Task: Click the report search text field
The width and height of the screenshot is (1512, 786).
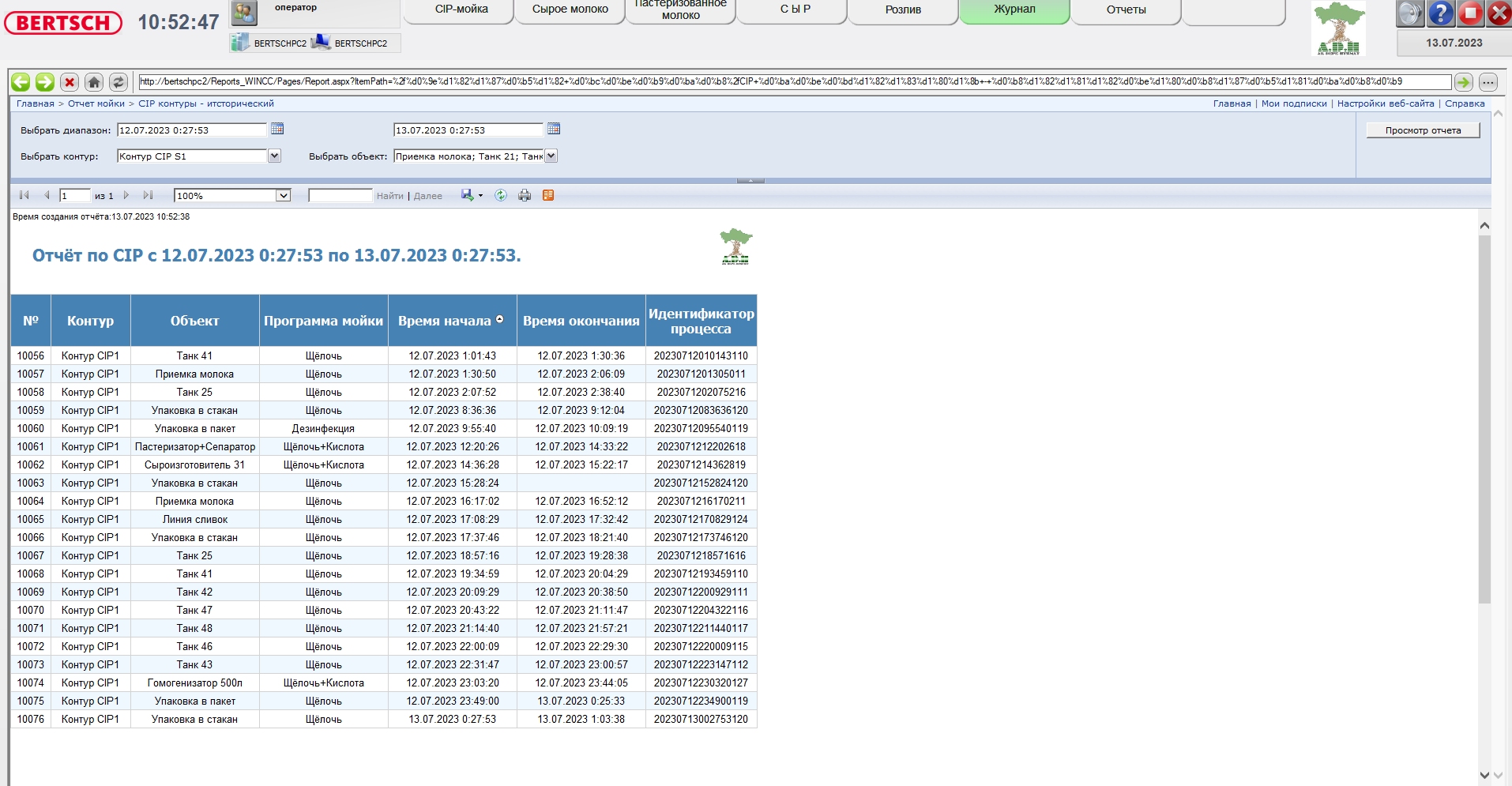Action: [x=340, y=196]
